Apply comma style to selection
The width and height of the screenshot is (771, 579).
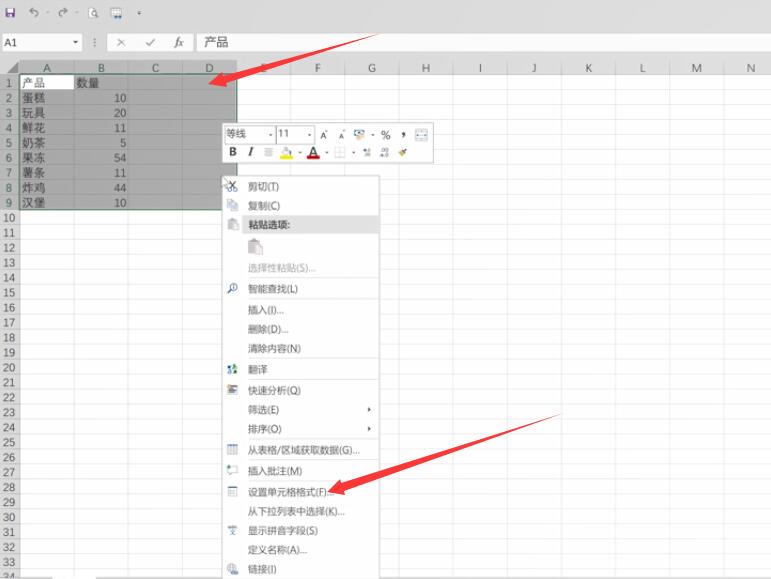tap(404, 135)
